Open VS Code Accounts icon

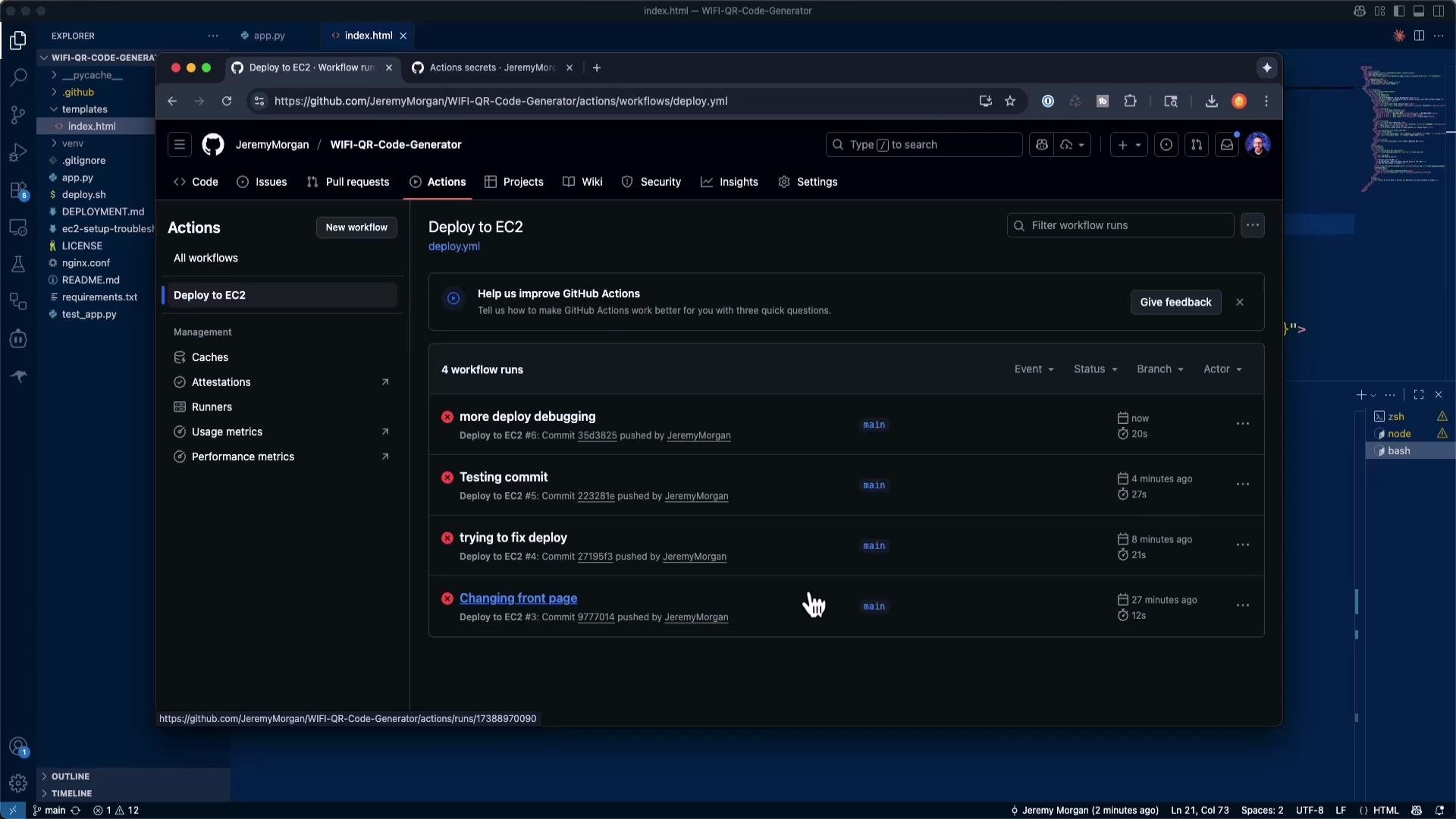coord(18,747)
